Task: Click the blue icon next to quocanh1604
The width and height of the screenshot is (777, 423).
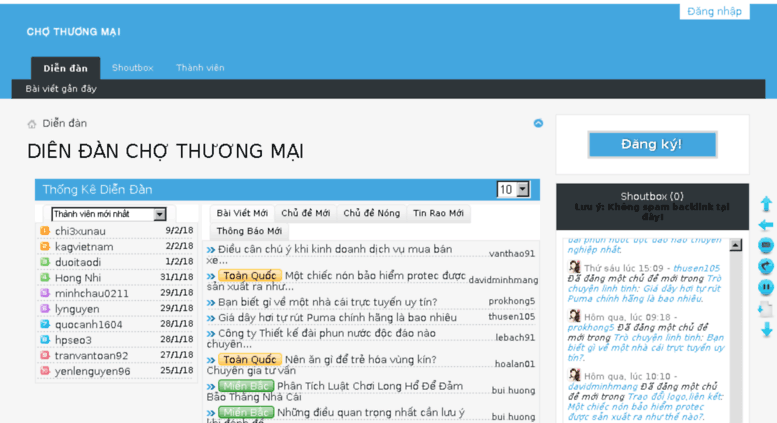Action: point(45,324)
